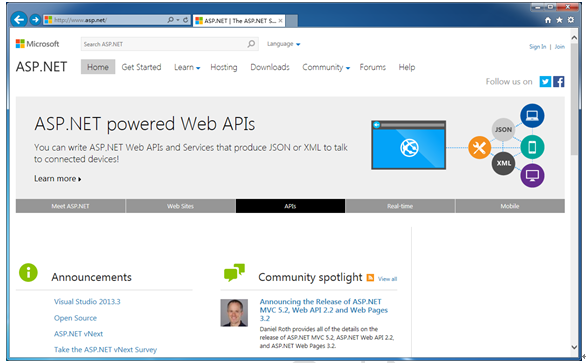The image size is (586, 363).
Task: Click the grey JSON circle icon
Action: pos(503,130)
